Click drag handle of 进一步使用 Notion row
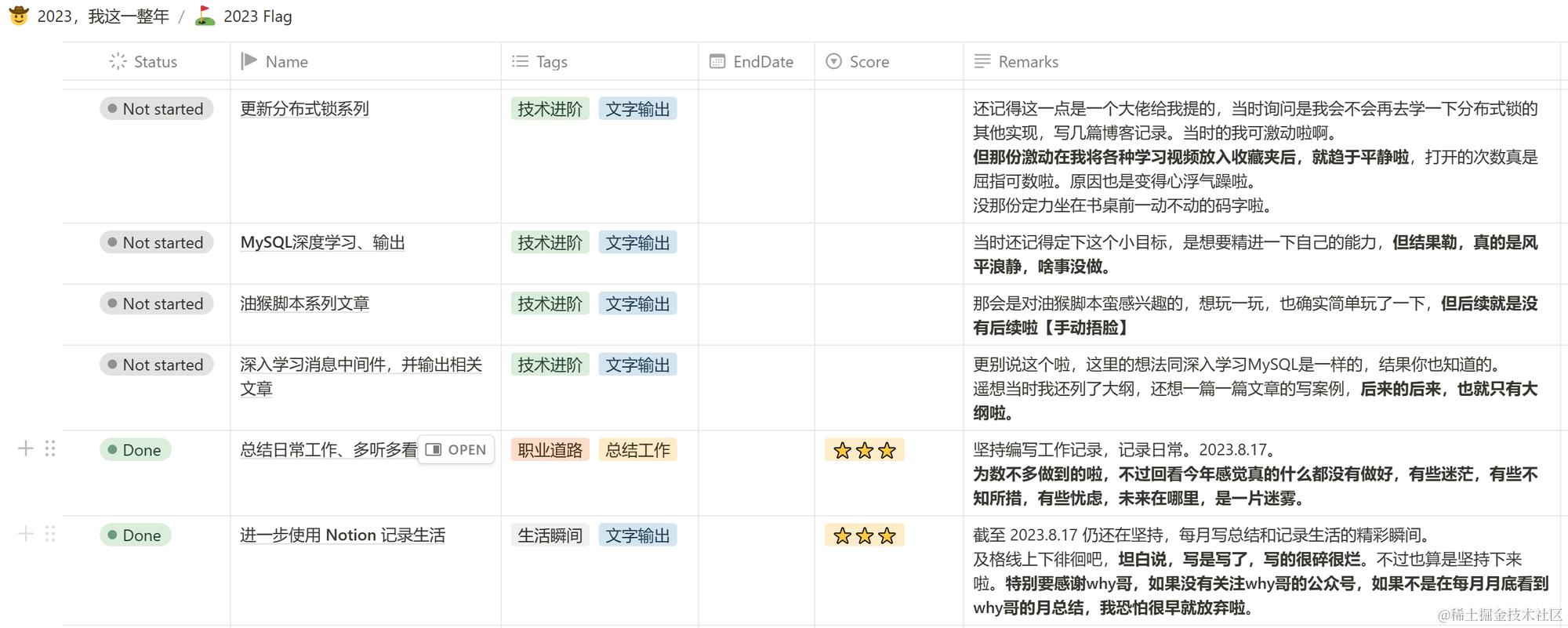The width and height of the screenshot is (1568, 628). click(x=50, y=534)
